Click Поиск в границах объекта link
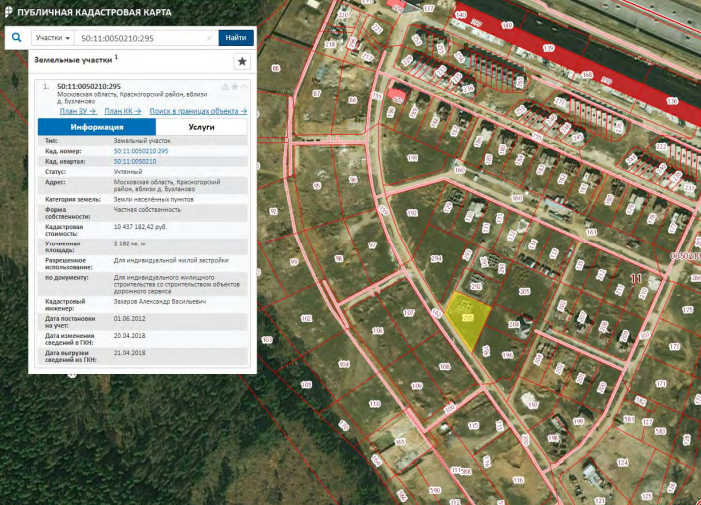The height and width of the screenshot is (505, 701). pos(198,111)
